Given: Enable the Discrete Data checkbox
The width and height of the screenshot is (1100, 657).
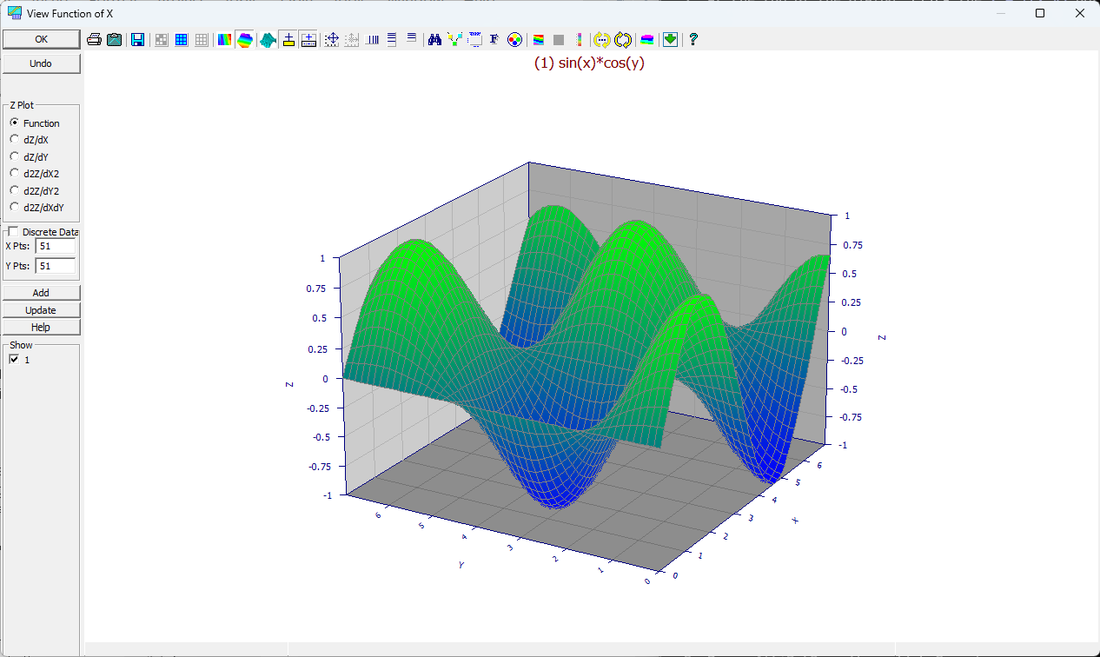Looking at the screenshot, I should [x=13, y=231].
